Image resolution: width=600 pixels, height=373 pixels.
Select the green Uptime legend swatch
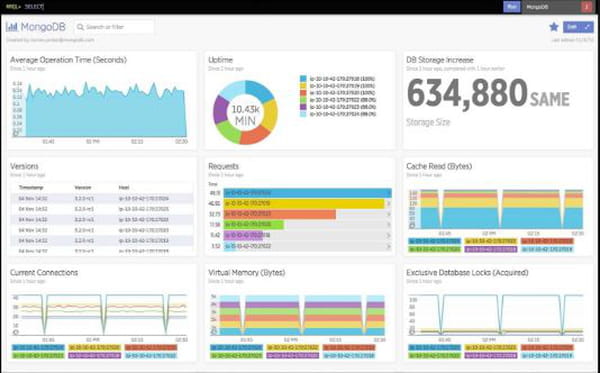[x=303, y=100]
